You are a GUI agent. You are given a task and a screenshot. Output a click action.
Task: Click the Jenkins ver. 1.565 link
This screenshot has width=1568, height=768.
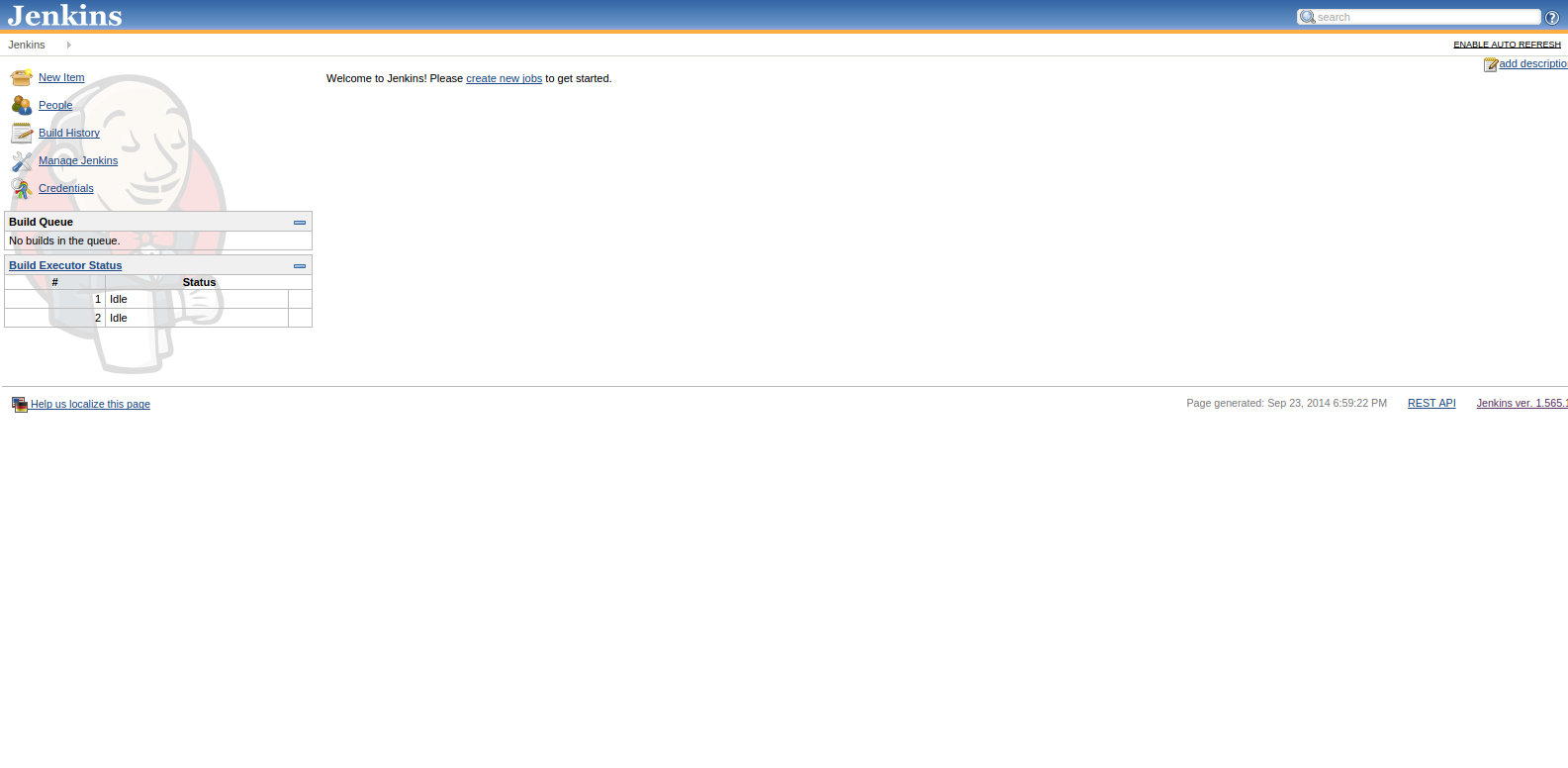click(1522, 403)
